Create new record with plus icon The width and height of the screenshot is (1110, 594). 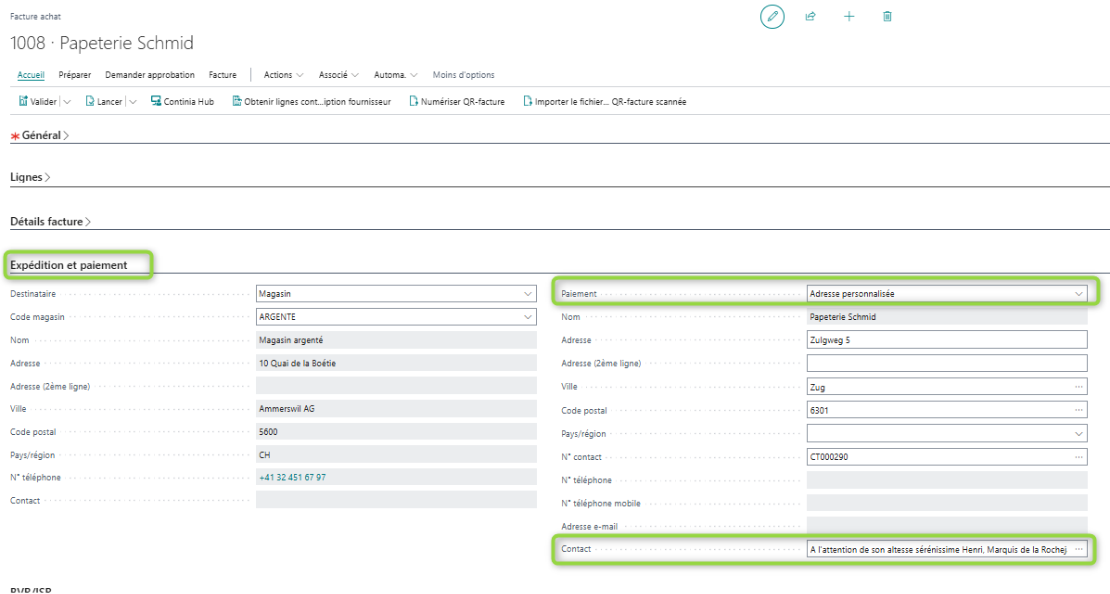click(x=849, y=16)
